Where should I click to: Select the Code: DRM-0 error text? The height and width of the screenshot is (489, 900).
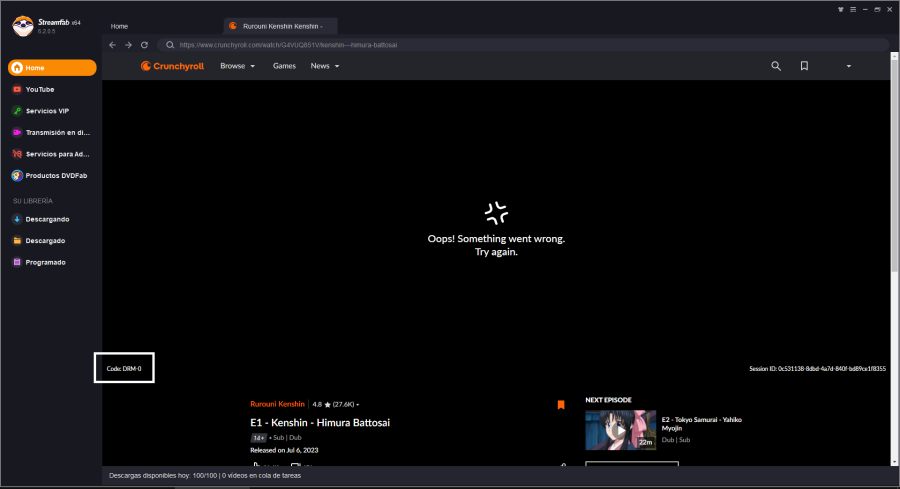tap(124, 368)
